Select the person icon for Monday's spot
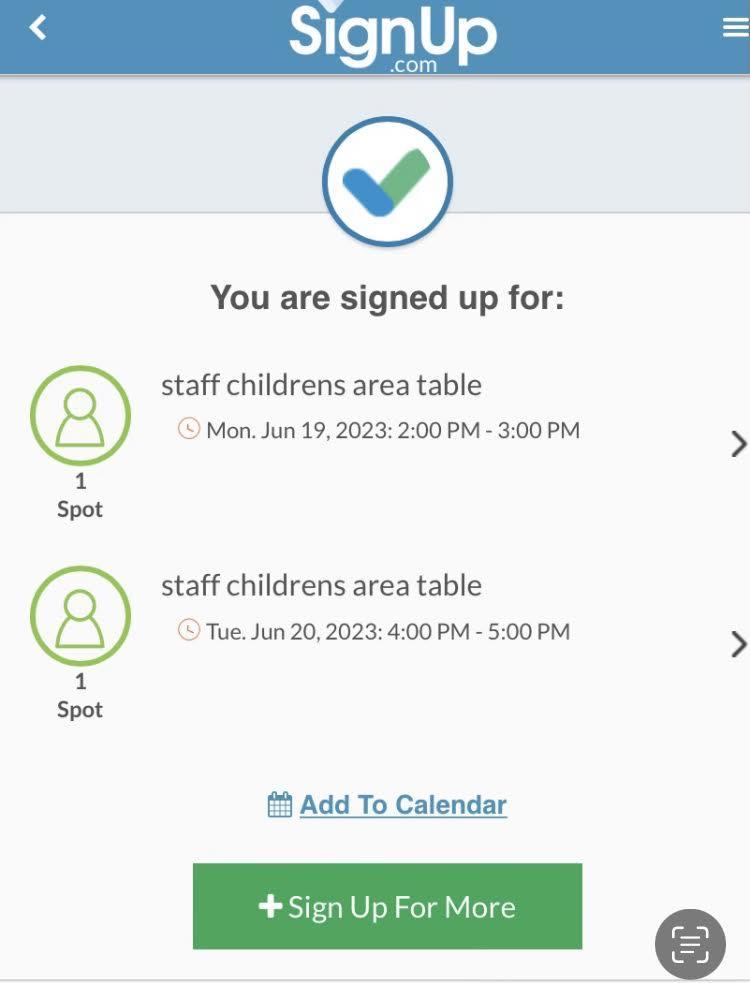The height and width of the screenshot is (983, 750). coord(80,415)
